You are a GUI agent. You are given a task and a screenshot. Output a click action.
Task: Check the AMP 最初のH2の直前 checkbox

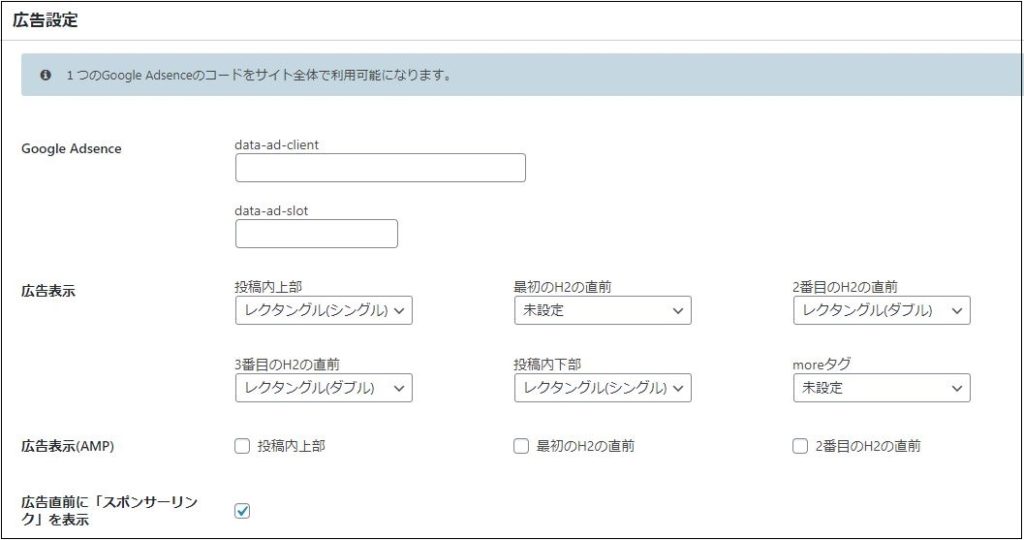click(x=521, y=447)
